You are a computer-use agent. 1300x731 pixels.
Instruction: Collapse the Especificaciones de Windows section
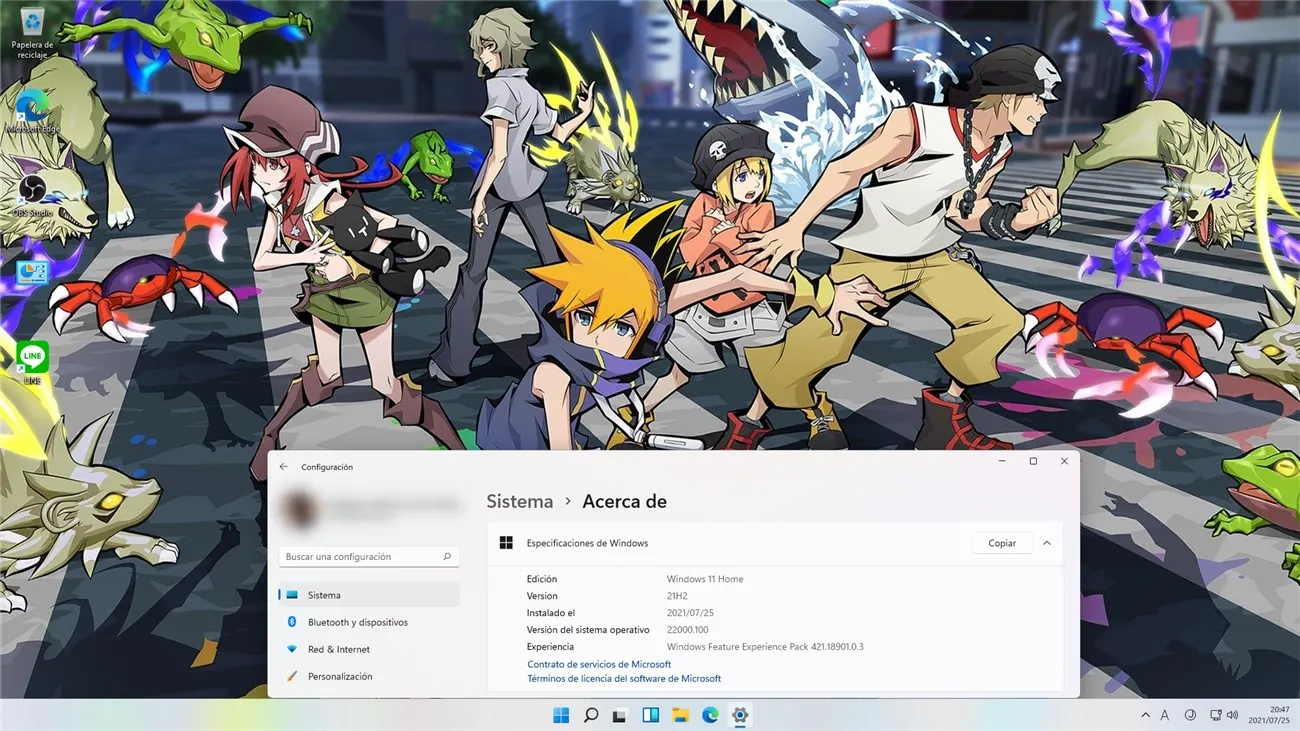(x=1047, y=543)
